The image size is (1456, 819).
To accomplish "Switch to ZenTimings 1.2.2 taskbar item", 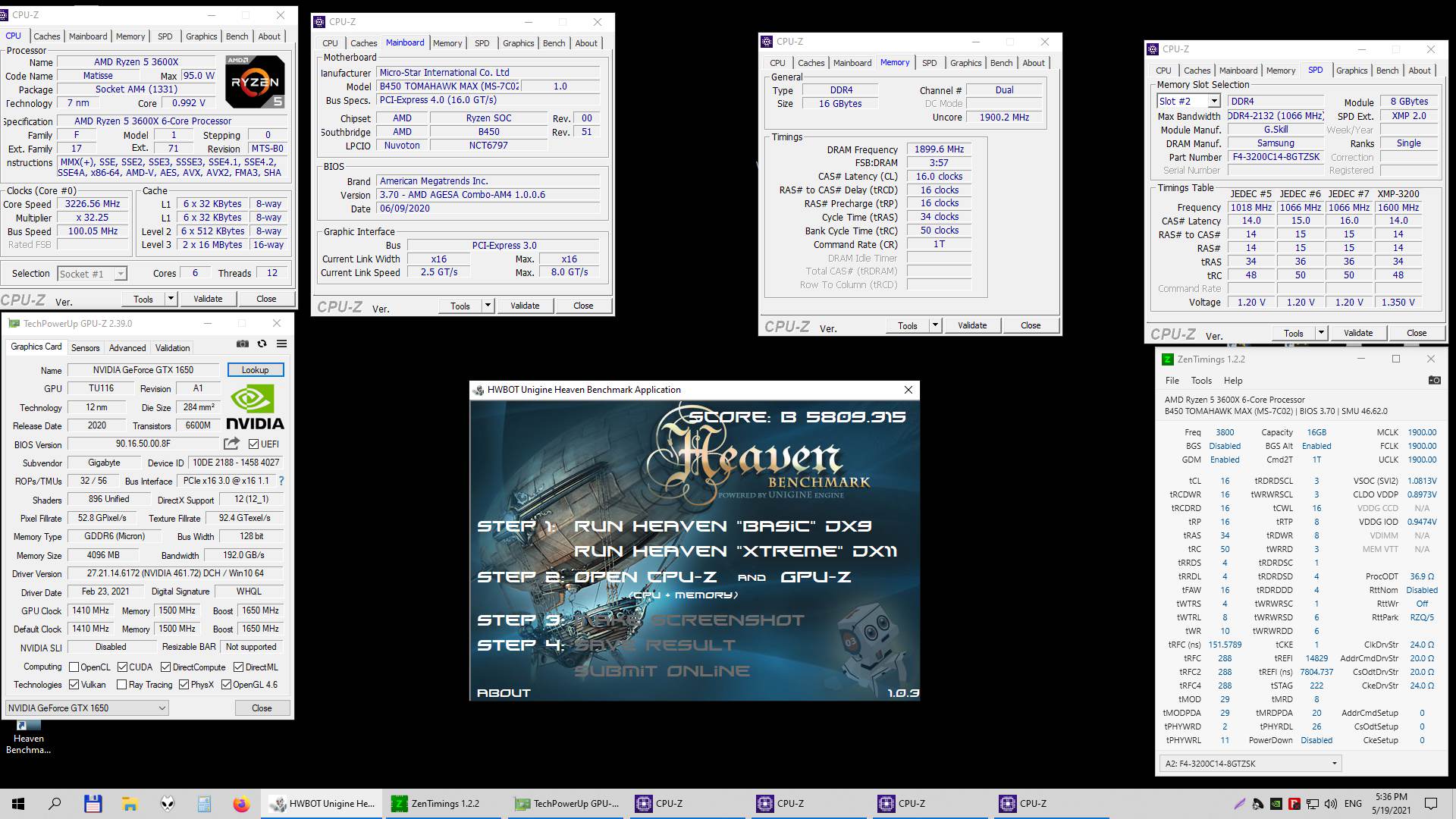I will pyautogui.click(x=443, y=804).
